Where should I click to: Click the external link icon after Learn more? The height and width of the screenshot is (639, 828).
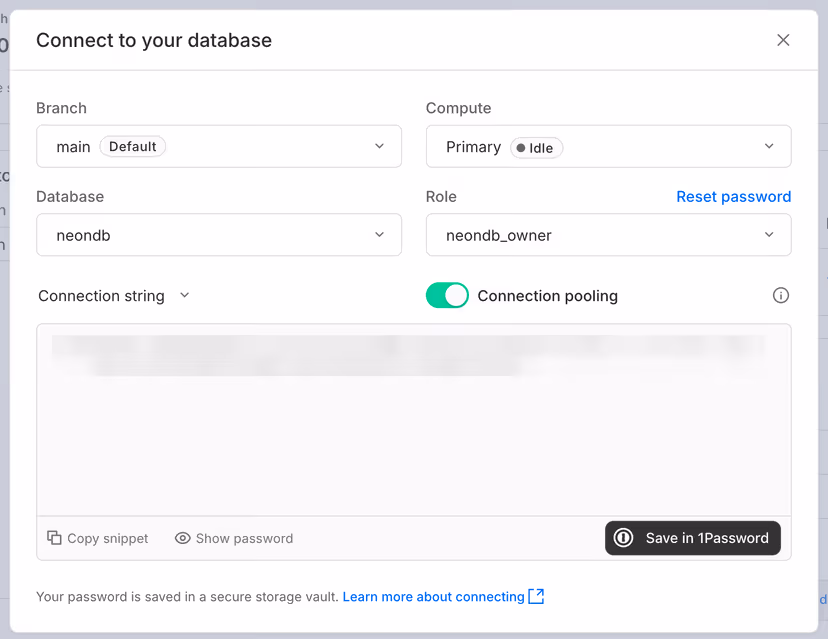pos(536,596)
